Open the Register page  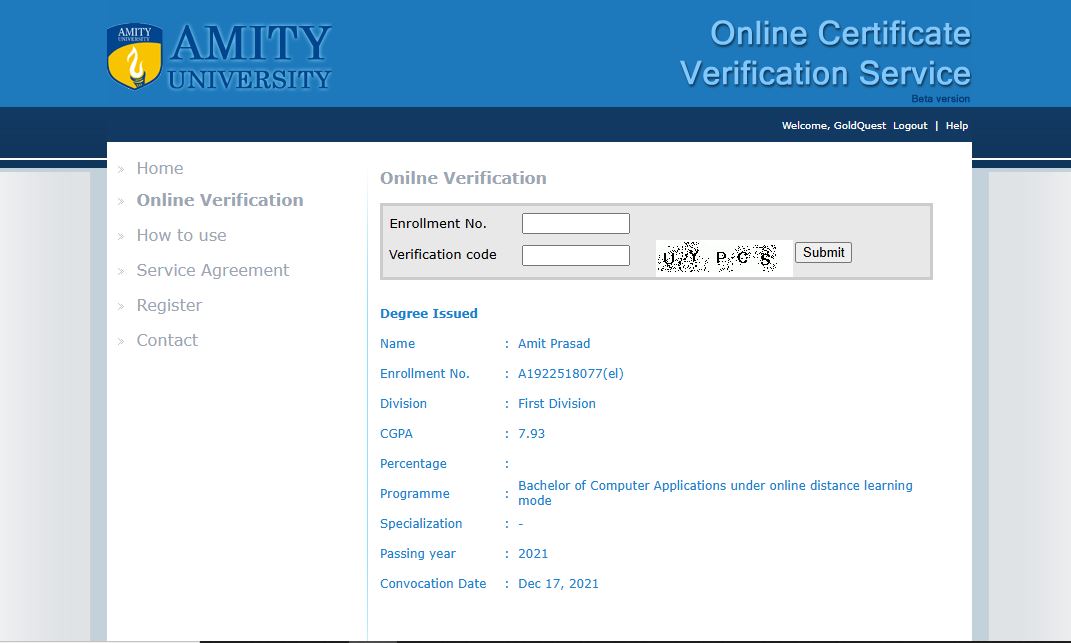(x=169, y=305)
